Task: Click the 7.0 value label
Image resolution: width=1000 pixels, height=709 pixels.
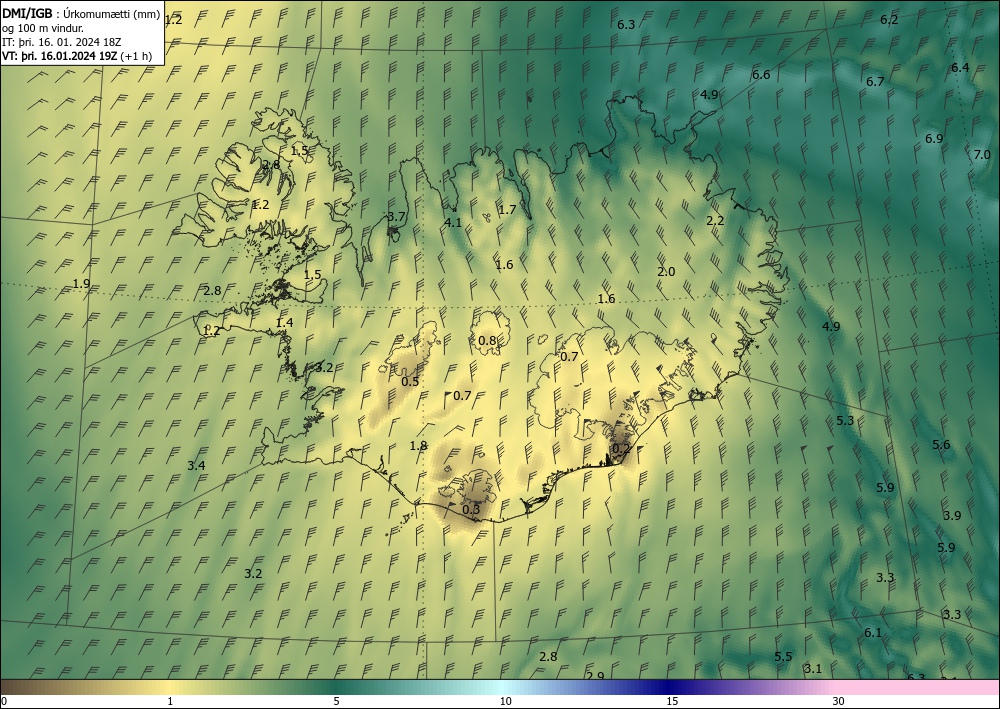Action: click(x=982, y=154)
